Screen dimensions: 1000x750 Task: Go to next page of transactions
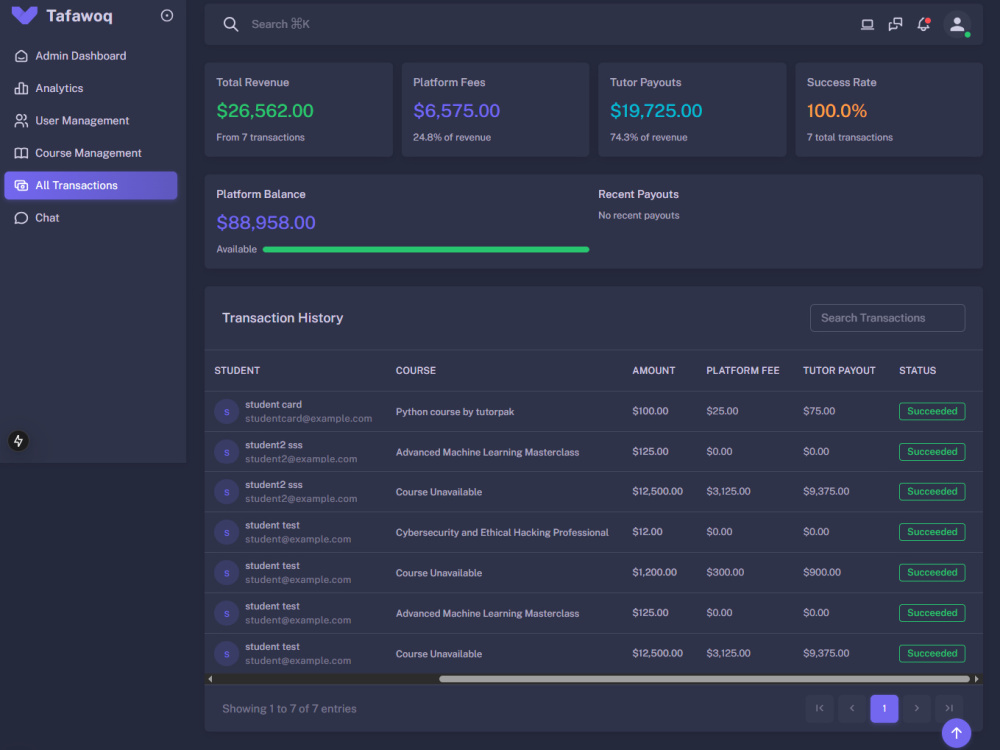point(916,709)
